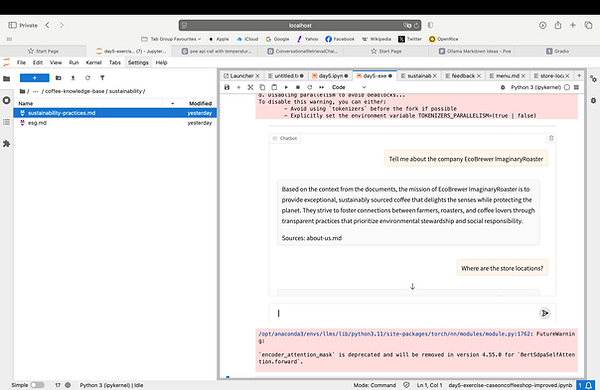Image resolution: width=600 pixels, height=390 pixels.
Task: Show Safari tab overview icon
Action: pos(588,25)
